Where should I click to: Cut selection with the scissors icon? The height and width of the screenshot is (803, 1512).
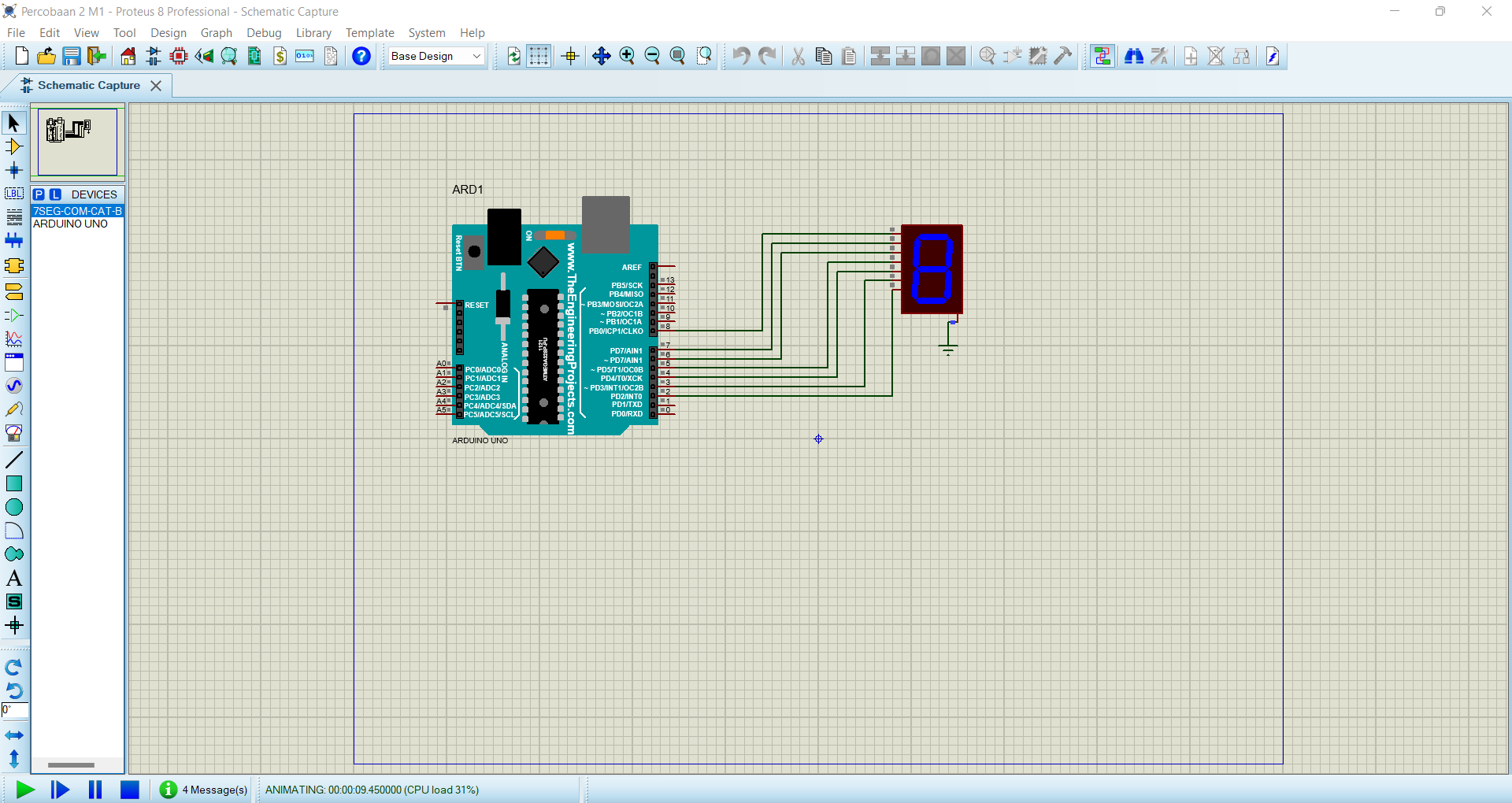coord(799,56)
